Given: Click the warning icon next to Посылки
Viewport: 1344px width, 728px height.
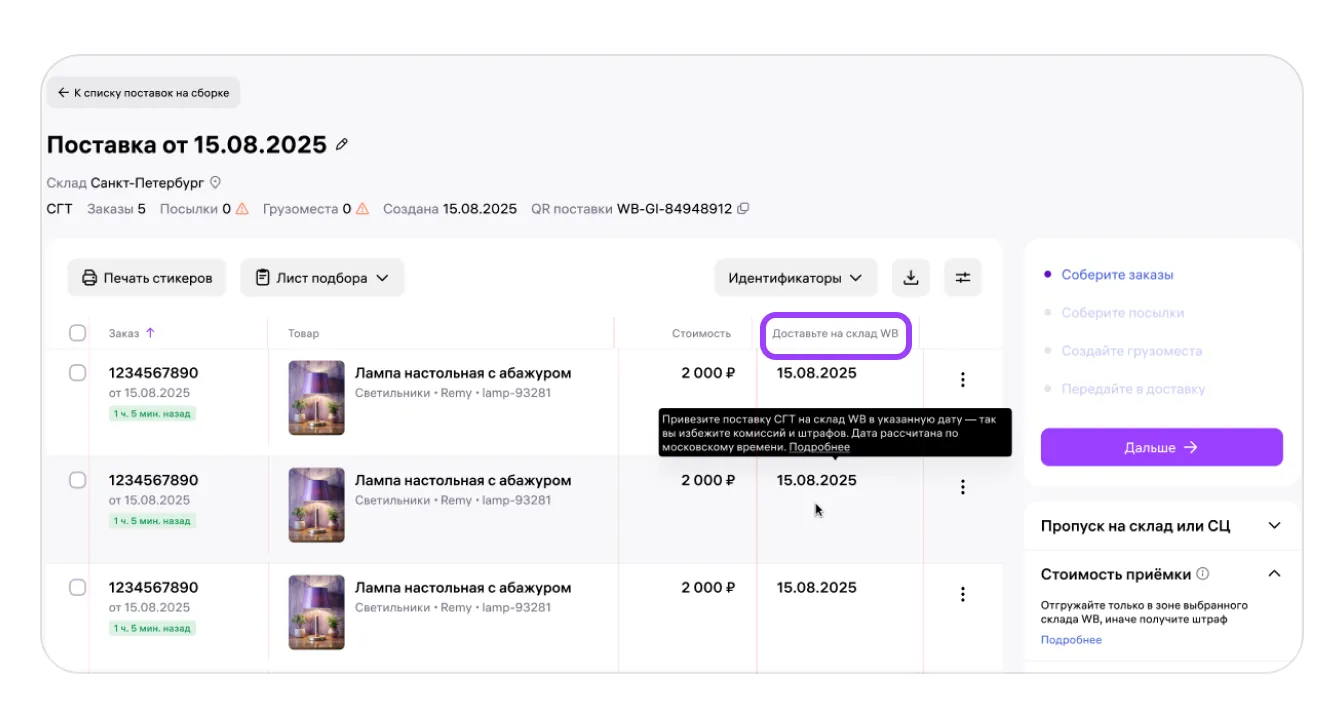Looking at the screenshot, I should 242,209.
